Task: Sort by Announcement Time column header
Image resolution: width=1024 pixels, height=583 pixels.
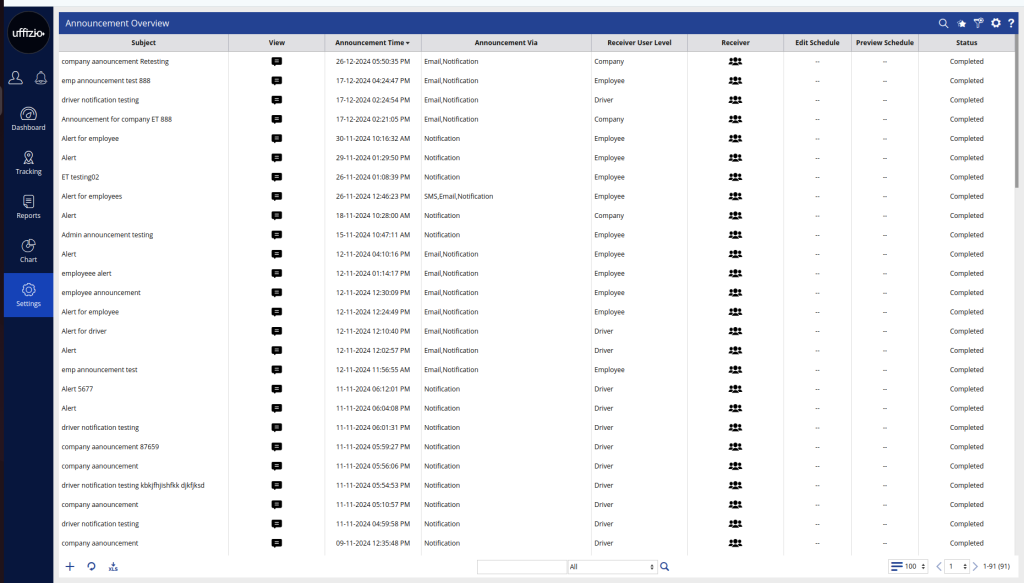Action: [372, 43]
